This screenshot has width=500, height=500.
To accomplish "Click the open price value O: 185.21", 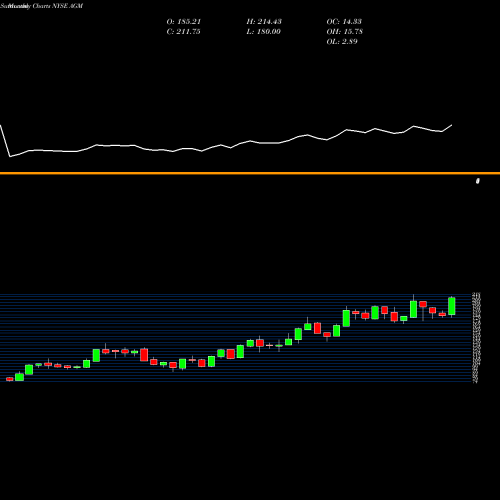I will point(184,22).
